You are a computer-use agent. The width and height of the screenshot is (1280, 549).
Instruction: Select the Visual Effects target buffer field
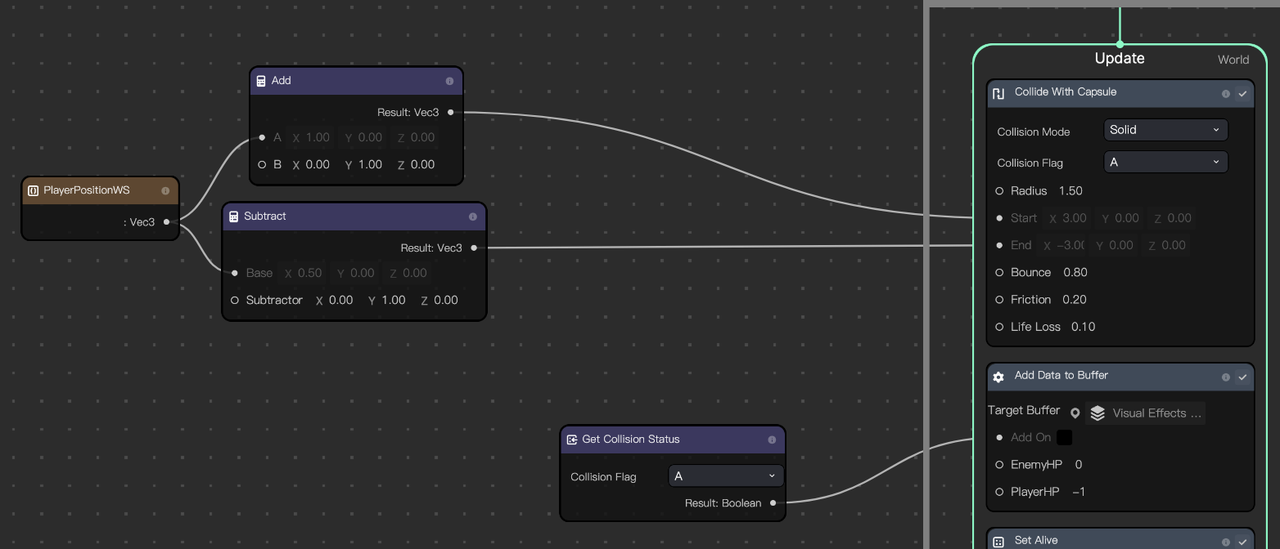tap(1145, 413)
